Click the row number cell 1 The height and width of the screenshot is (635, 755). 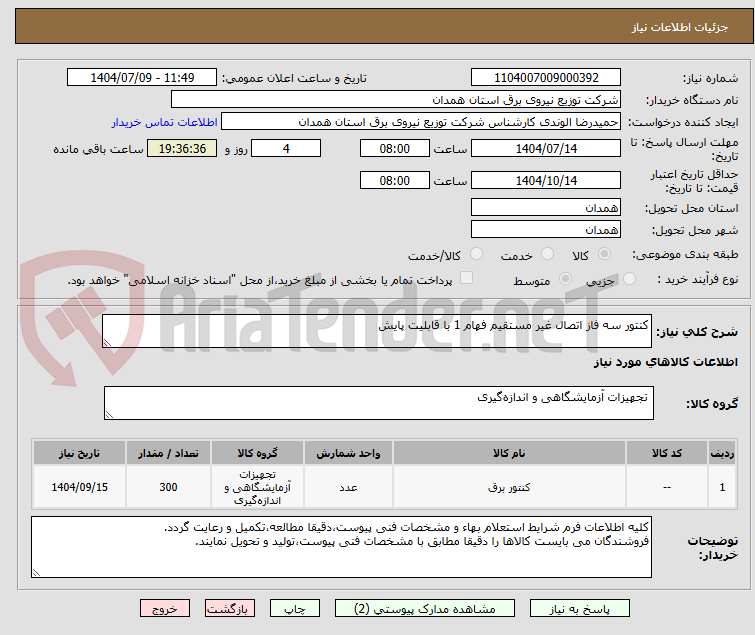[722, 487]
